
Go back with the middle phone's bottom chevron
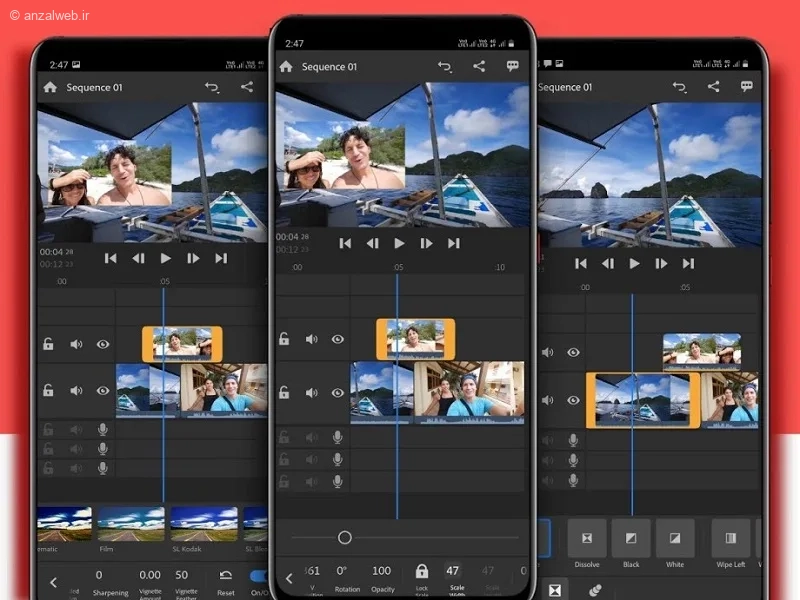(x=289, y=578)
